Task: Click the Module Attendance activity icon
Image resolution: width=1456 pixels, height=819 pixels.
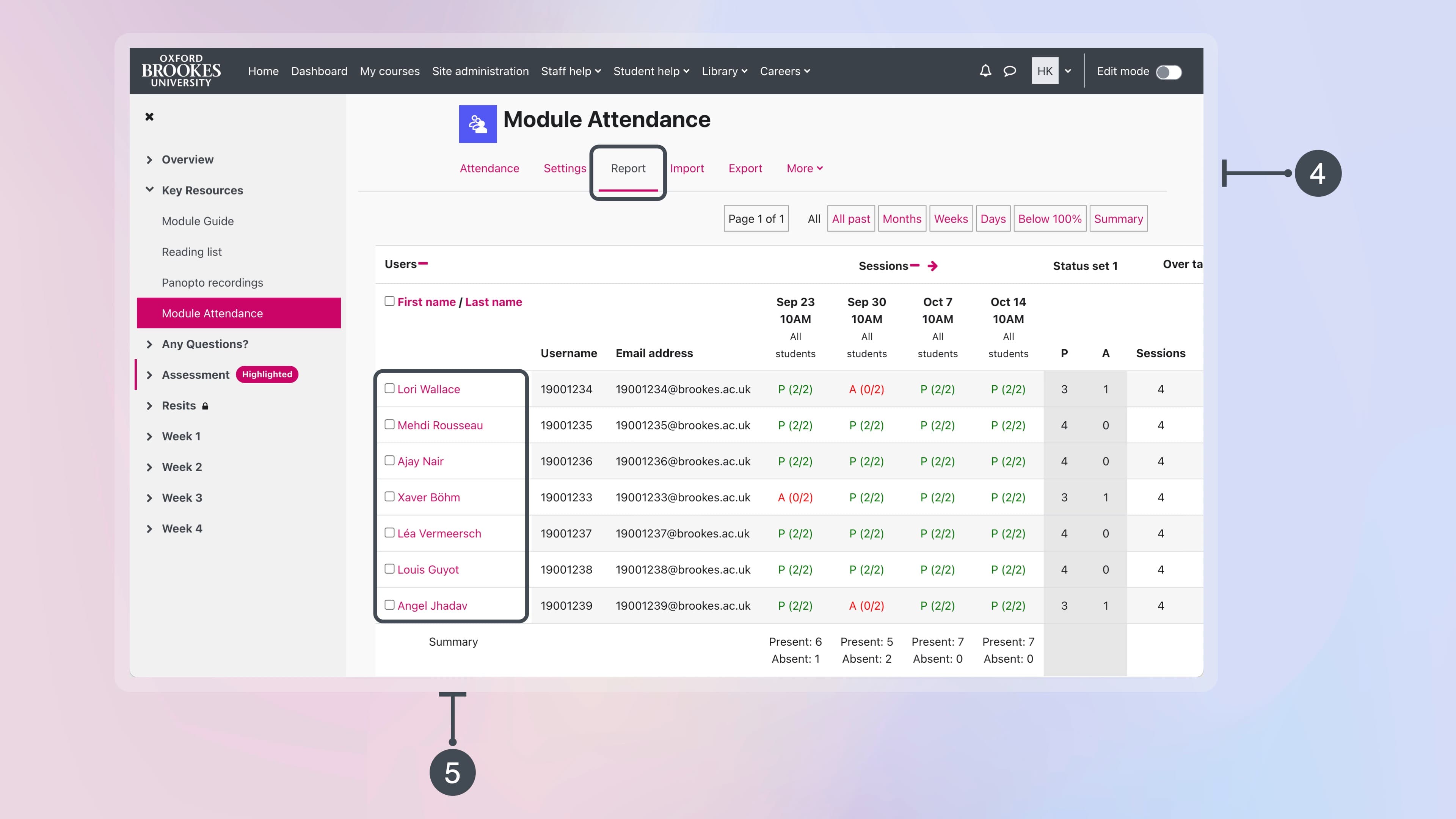Action: click(x=478, y=124)
